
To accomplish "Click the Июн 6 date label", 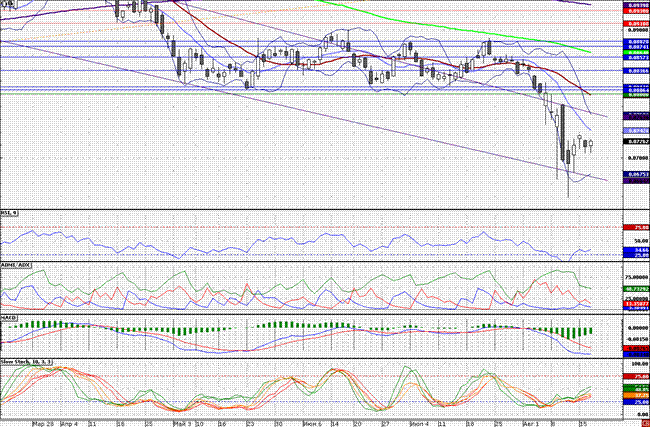I will click(312, 424).
